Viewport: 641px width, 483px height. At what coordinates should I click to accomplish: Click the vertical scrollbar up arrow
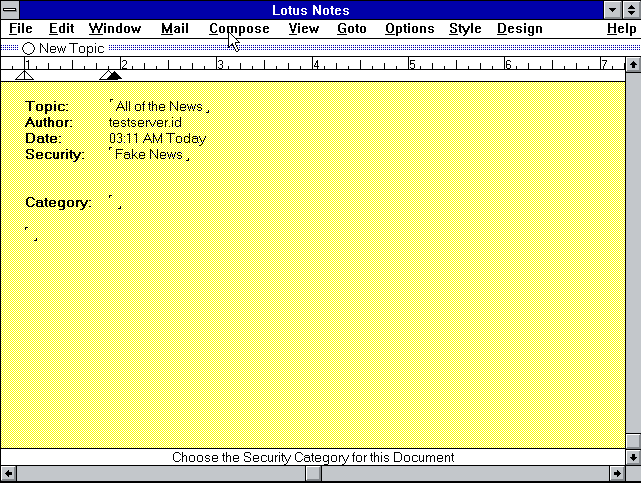tap(632, 65)
